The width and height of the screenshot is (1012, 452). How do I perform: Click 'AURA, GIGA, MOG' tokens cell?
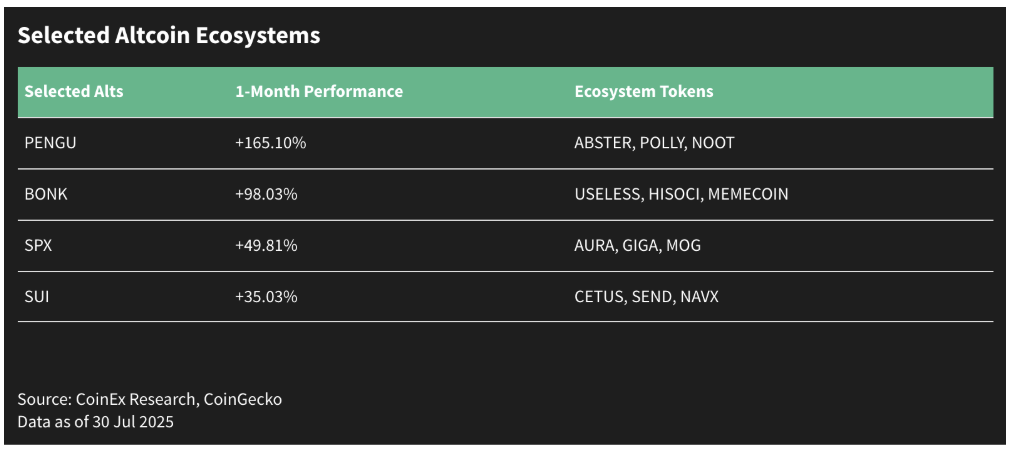coord(637,245)
